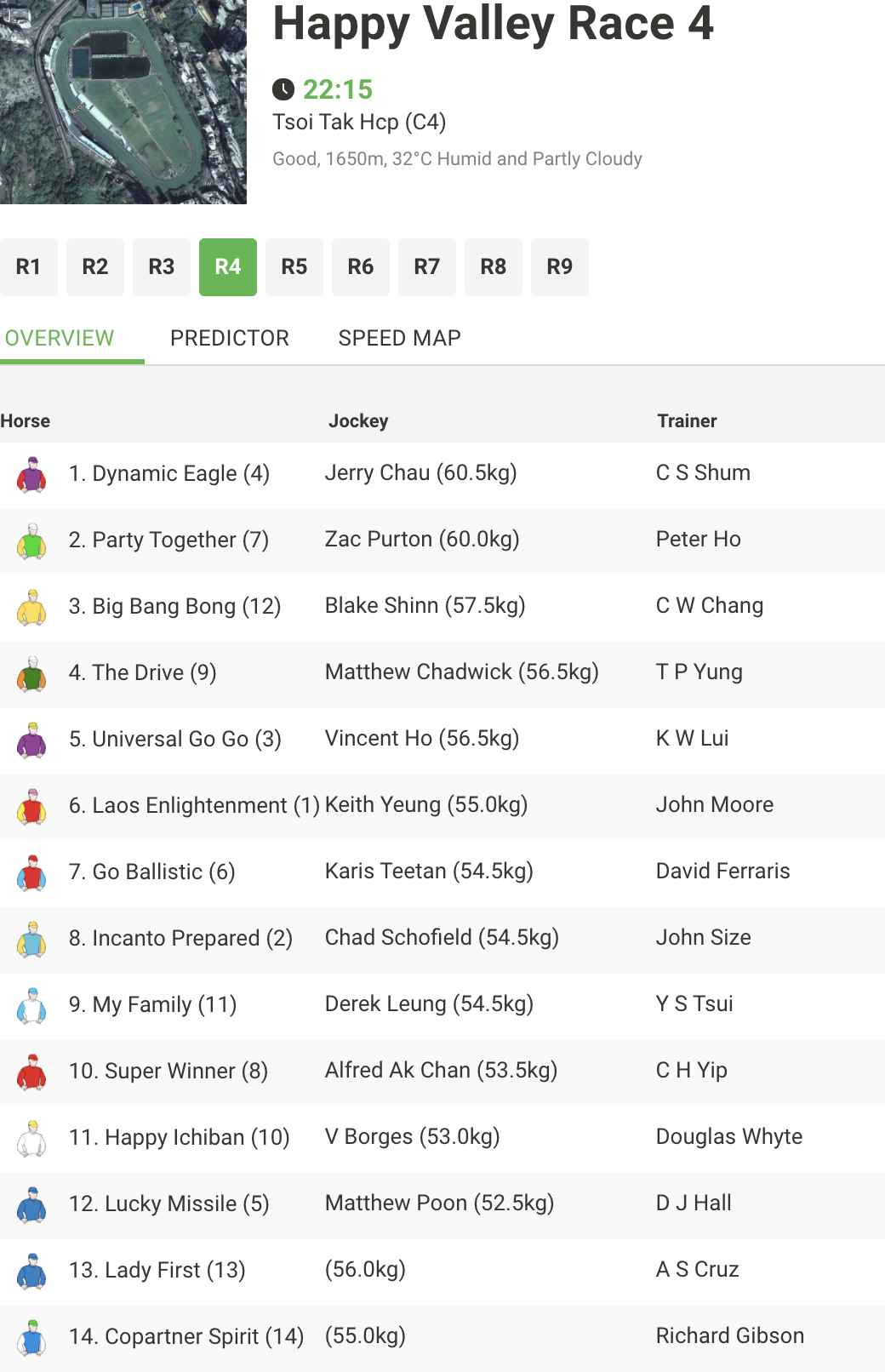The width and height of the screenshot is (885, 1372).
Task: Click Happy Ichiban's white jockey silk icon
Action: click(x=32, y=1138)
